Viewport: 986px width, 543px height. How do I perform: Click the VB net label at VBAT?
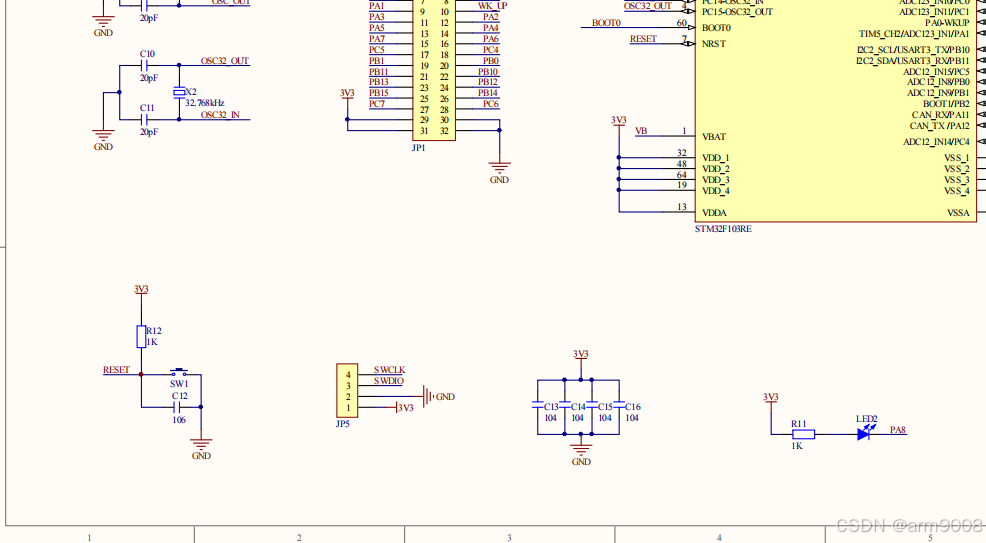(x=641, y=131)
